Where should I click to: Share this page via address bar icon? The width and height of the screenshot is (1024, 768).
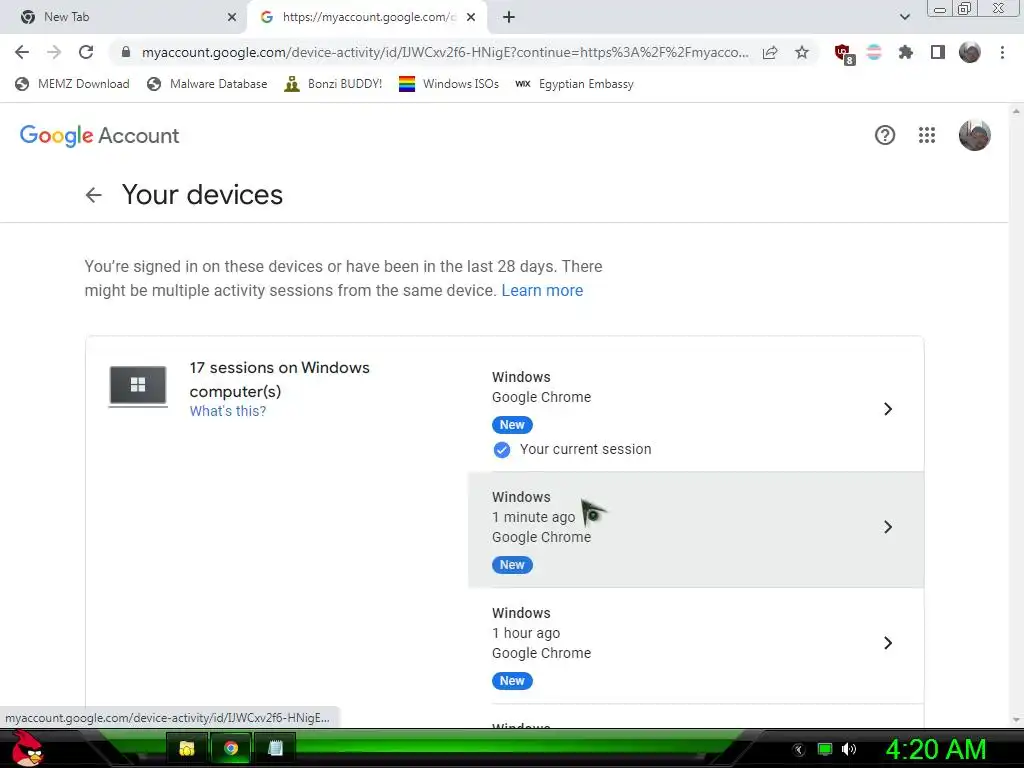coord(770,52)
